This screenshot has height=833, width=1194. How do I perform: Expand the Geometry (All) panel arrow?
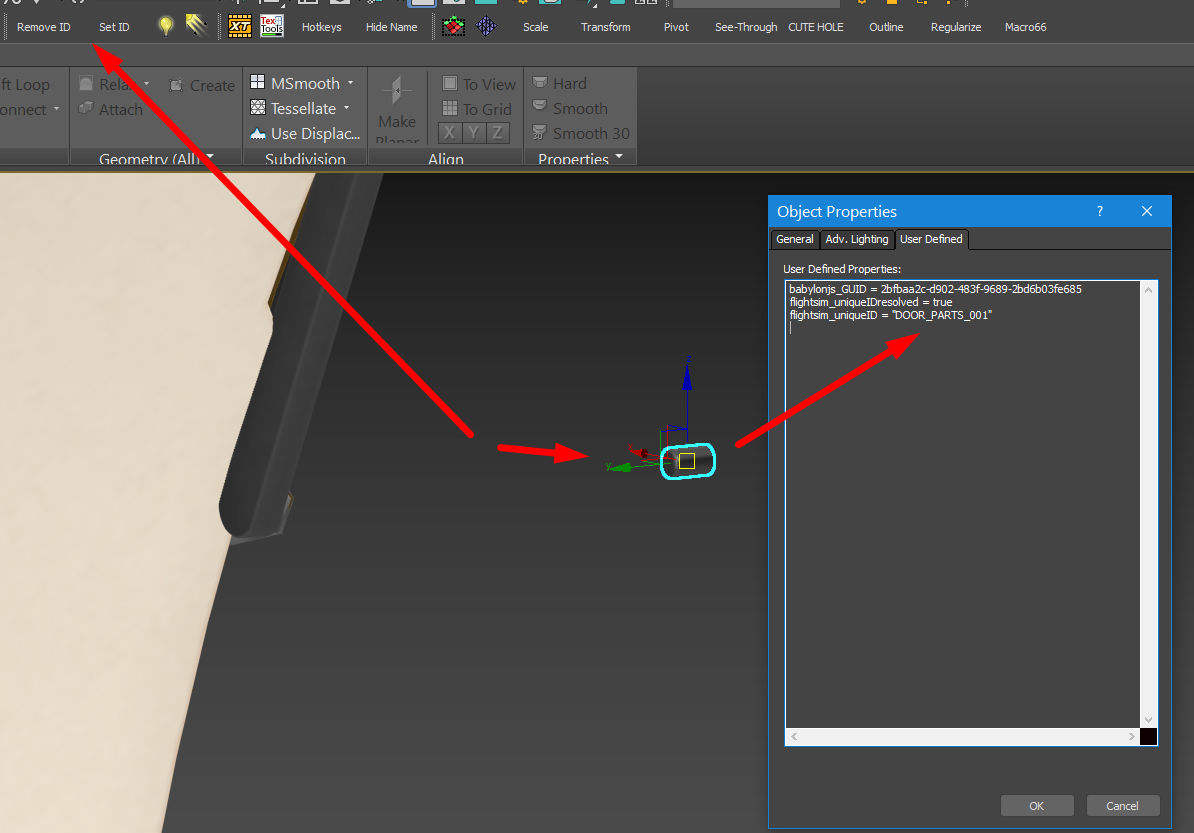(210, 156)
